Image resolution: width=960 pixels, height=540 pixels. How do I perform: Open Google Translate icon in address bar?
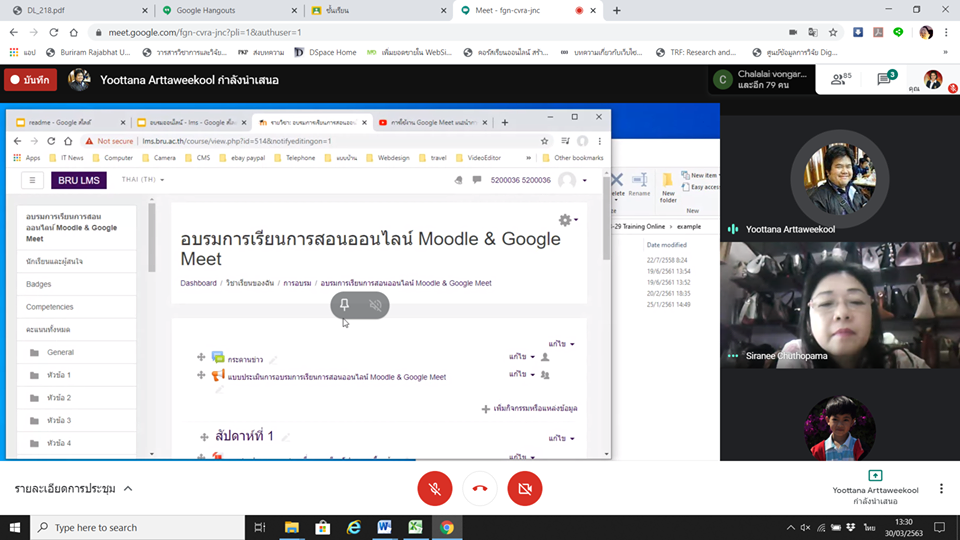[x=813, y=32]
